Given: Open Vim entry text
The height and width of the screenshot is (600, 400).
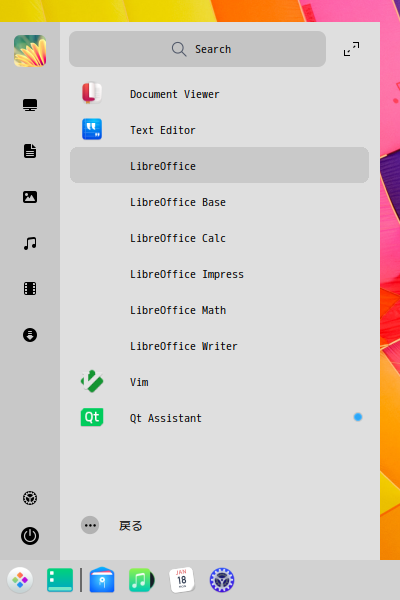Looking at the screenshot, I should pos(139,382).
